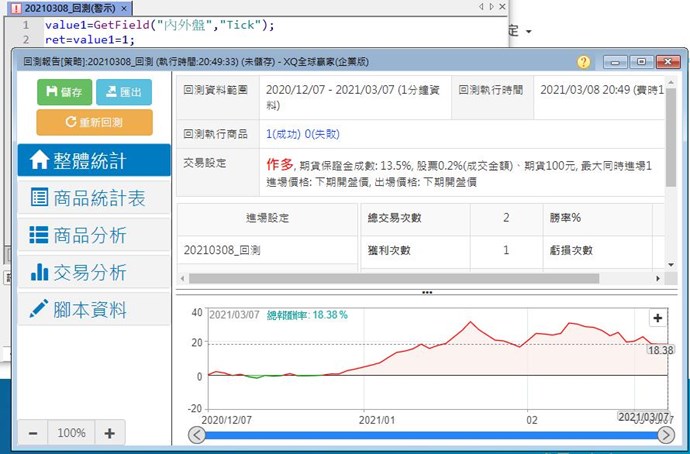The image size is (690, 454).
Task: Click the right handle of chart range slider
Action: (x=666, y=435)
